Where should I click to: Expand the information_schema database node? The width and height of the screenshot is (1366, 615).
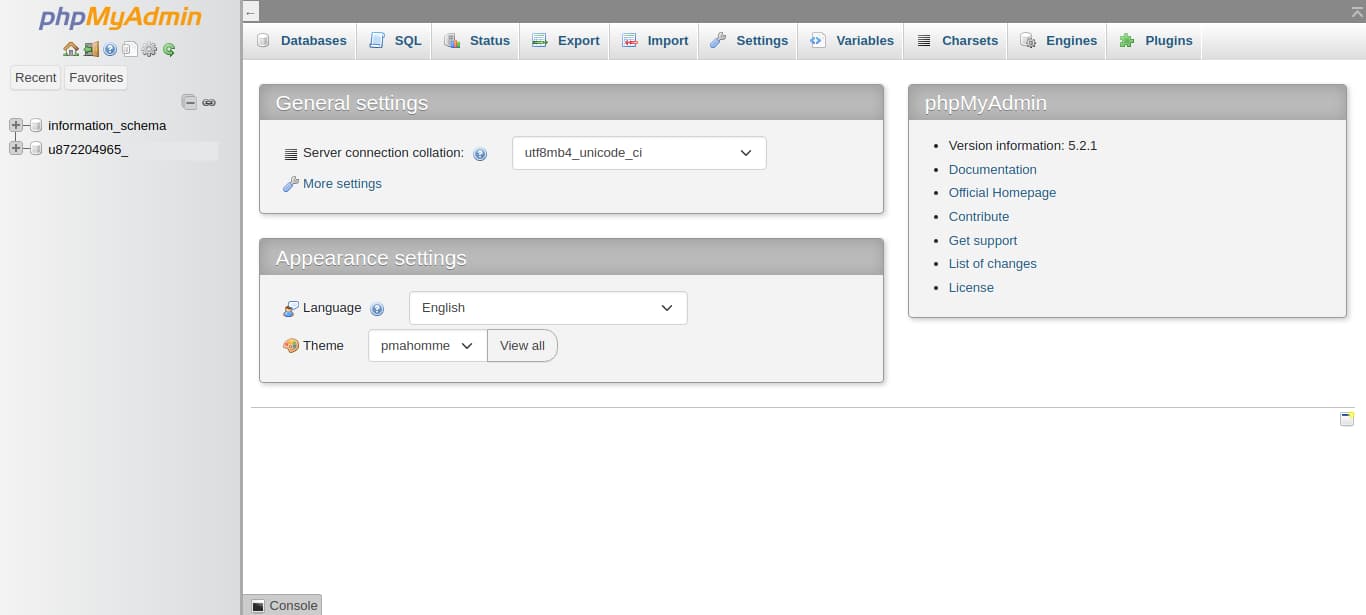coord(15,125)
